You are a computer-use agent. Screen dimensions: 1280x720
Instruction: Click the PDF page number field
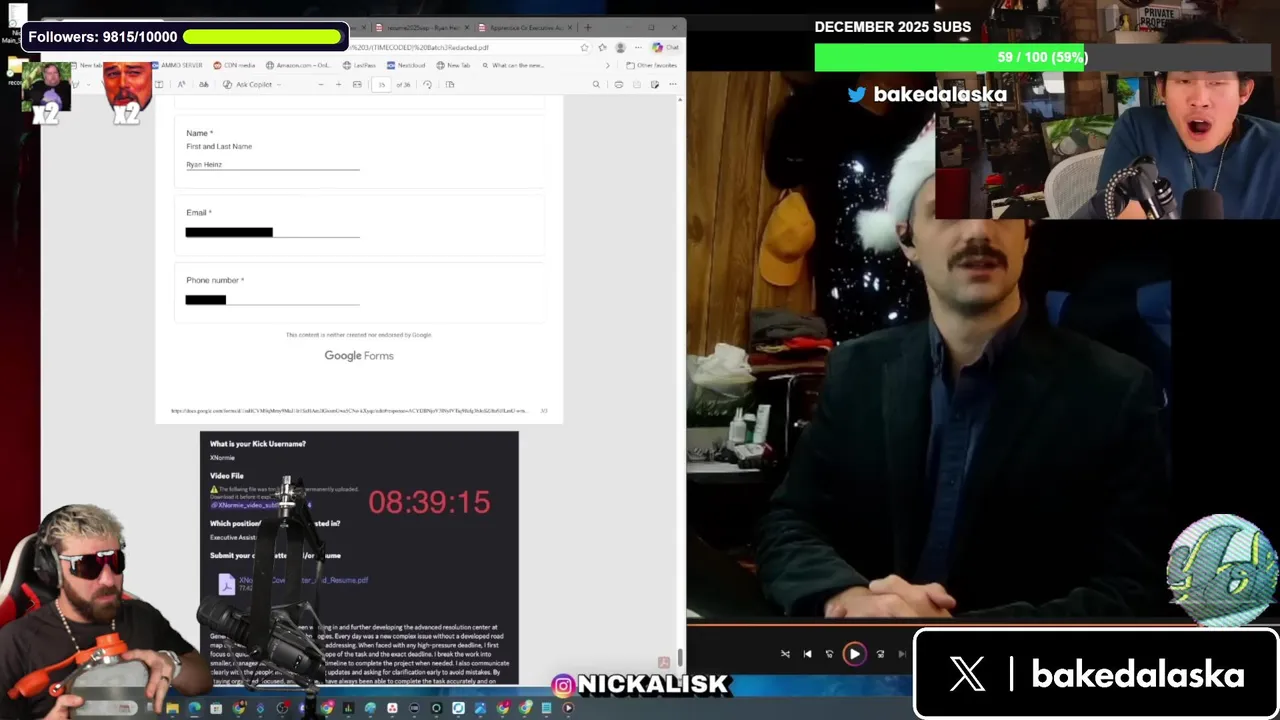click(381, 85)
